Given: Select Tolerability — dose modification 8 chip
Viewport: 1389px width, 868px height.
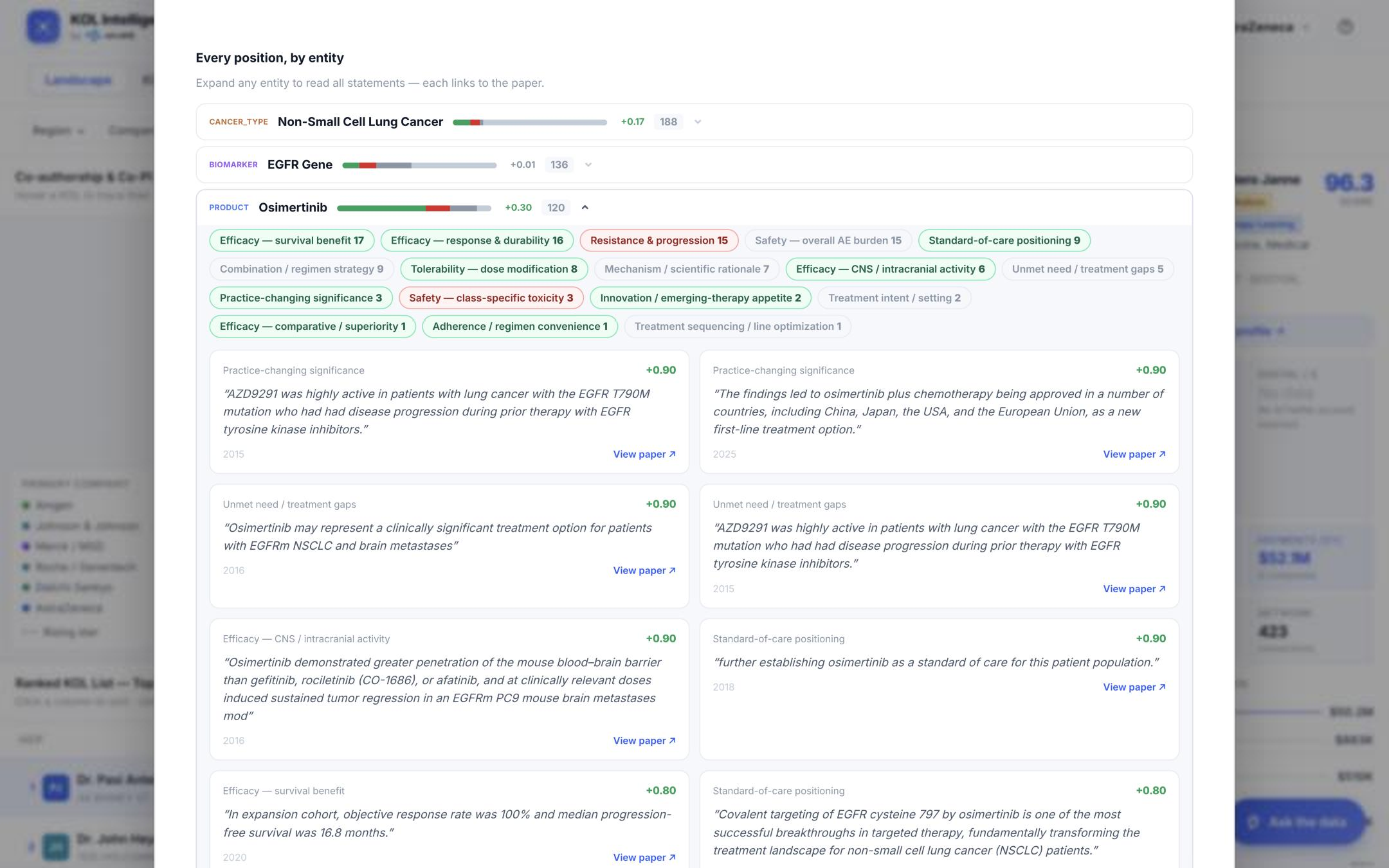Looking at the screenshot, I should pos(494,269).
